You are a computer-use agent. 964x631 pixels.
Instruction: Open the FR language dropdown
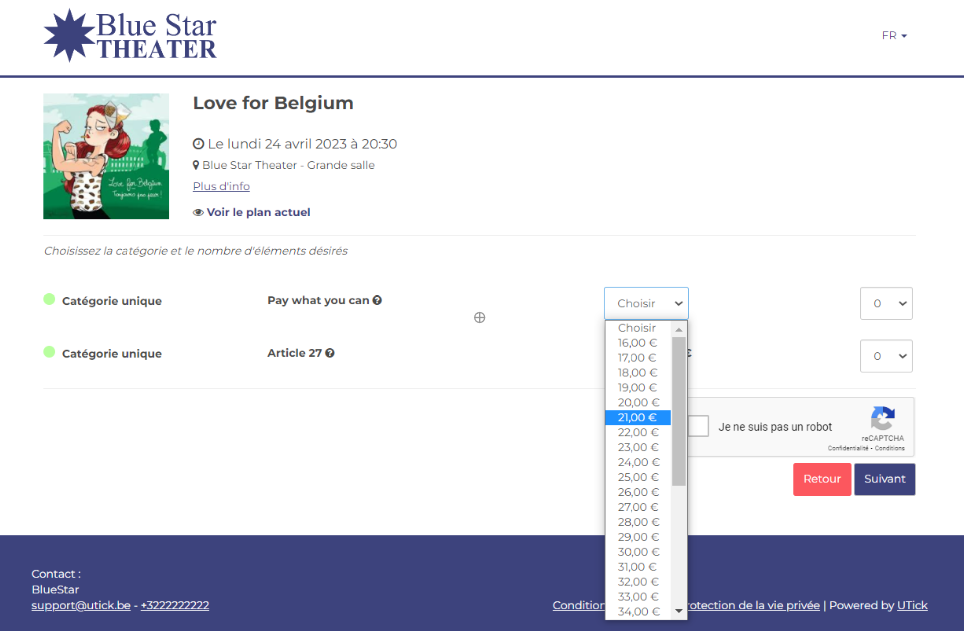pos(893,35)
